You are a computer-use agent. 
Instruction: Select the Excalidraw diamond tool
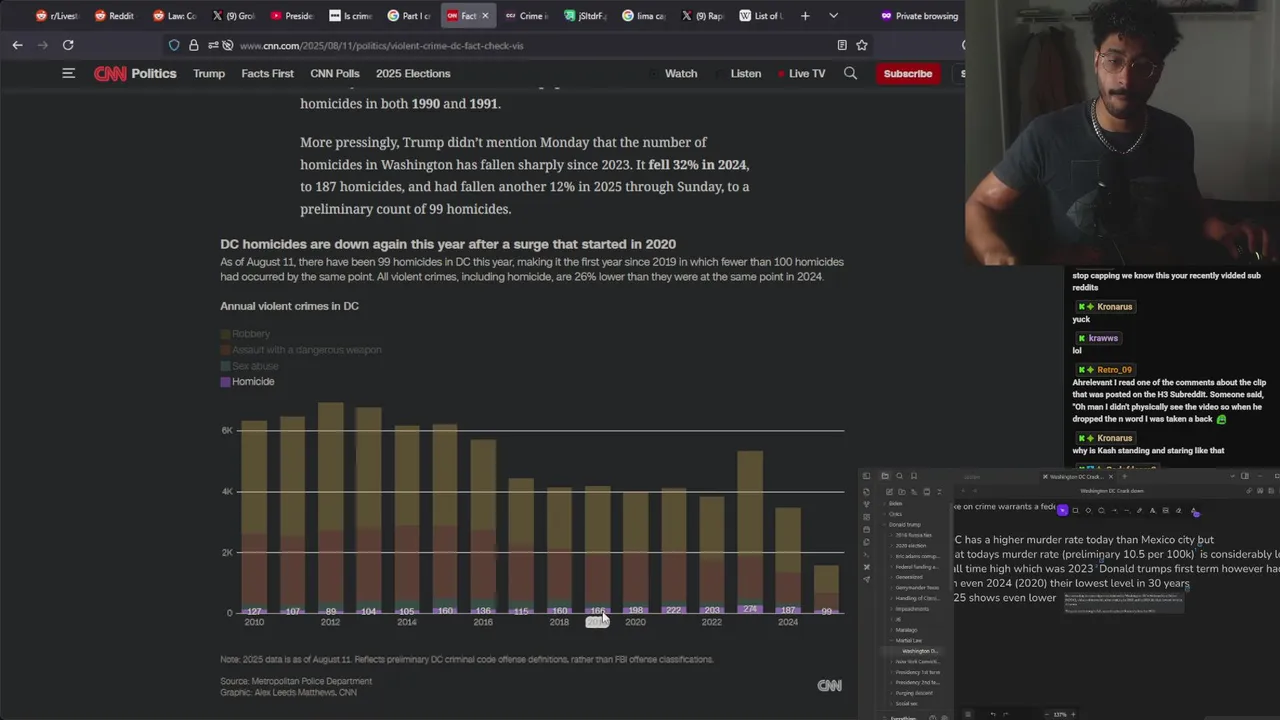click(x=1088, y=511)
